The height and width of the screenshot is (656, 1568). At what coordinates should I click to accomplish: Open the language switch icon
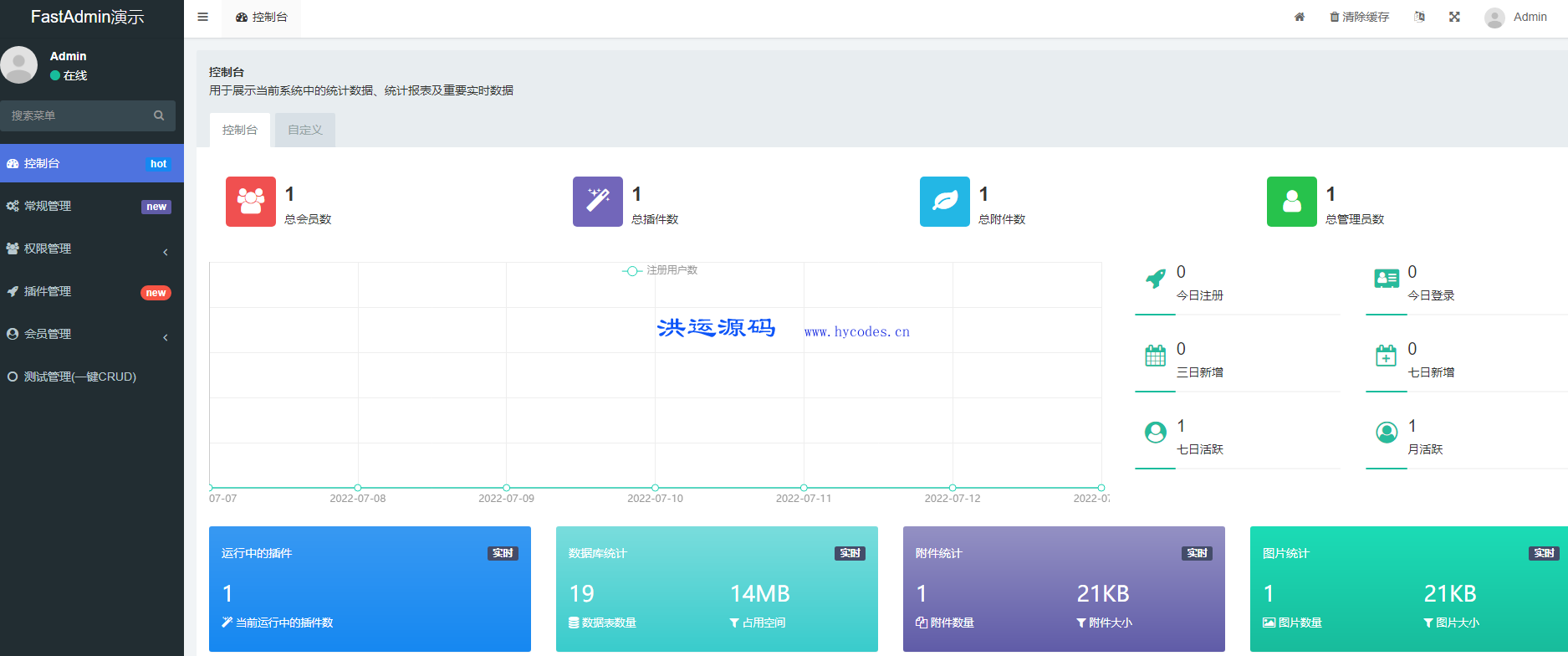click(x=1419, y=17)
